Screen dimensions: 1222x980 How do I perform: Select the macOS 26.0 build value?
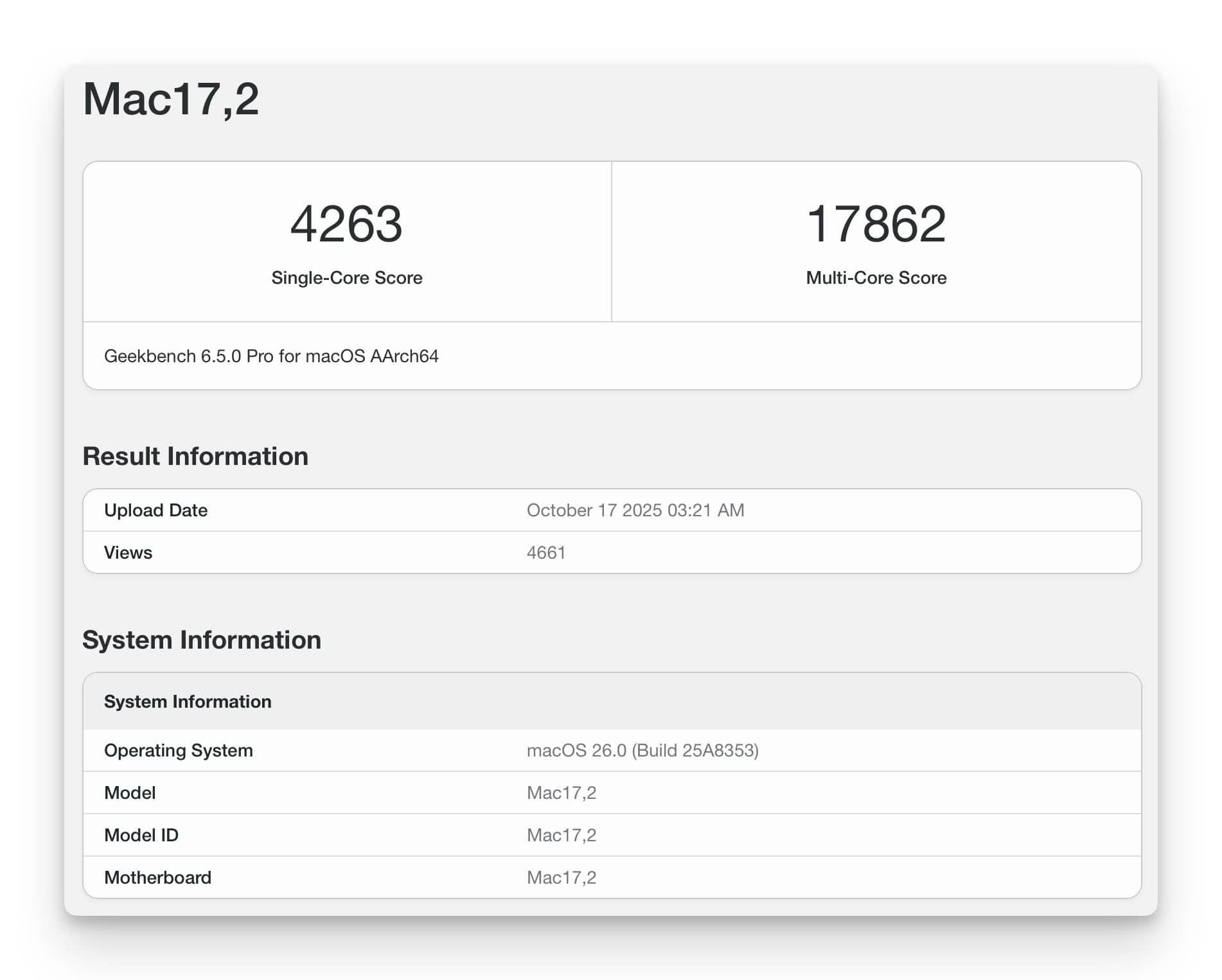coord(642,751)
